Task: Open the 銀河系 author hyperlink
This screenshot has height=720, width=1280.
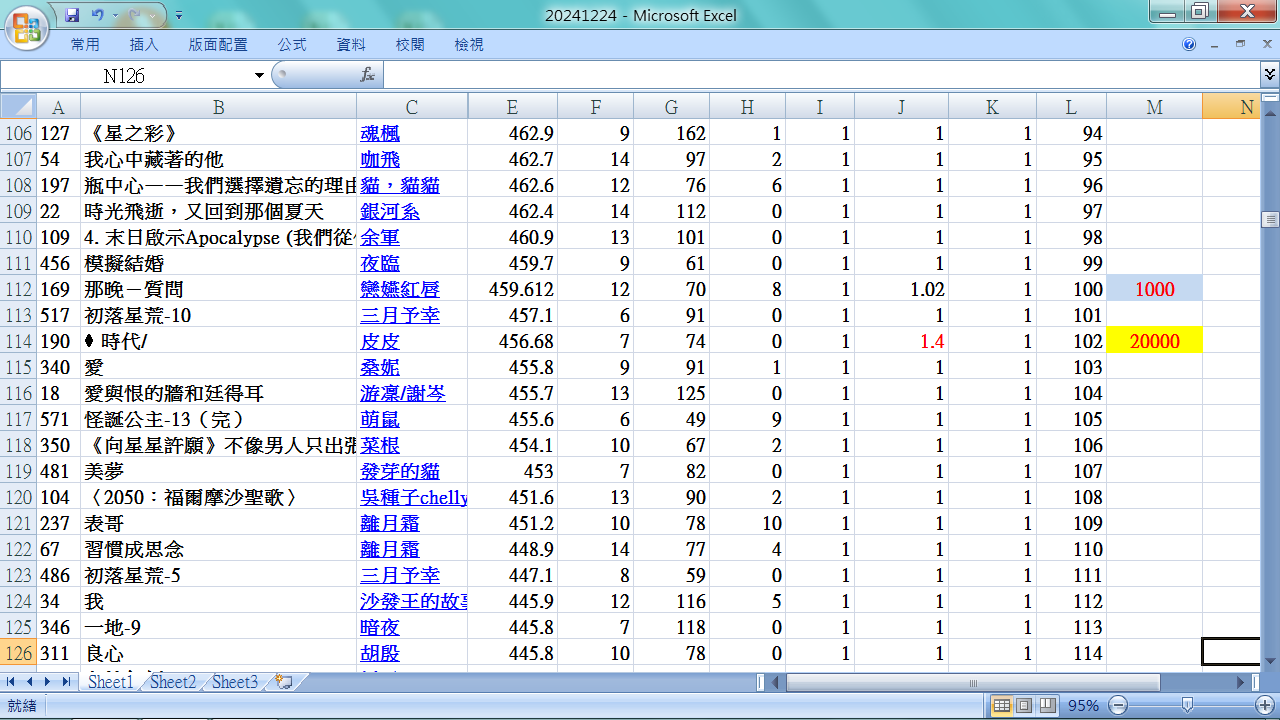Action: pyautogui.click(x=390, y=211)
